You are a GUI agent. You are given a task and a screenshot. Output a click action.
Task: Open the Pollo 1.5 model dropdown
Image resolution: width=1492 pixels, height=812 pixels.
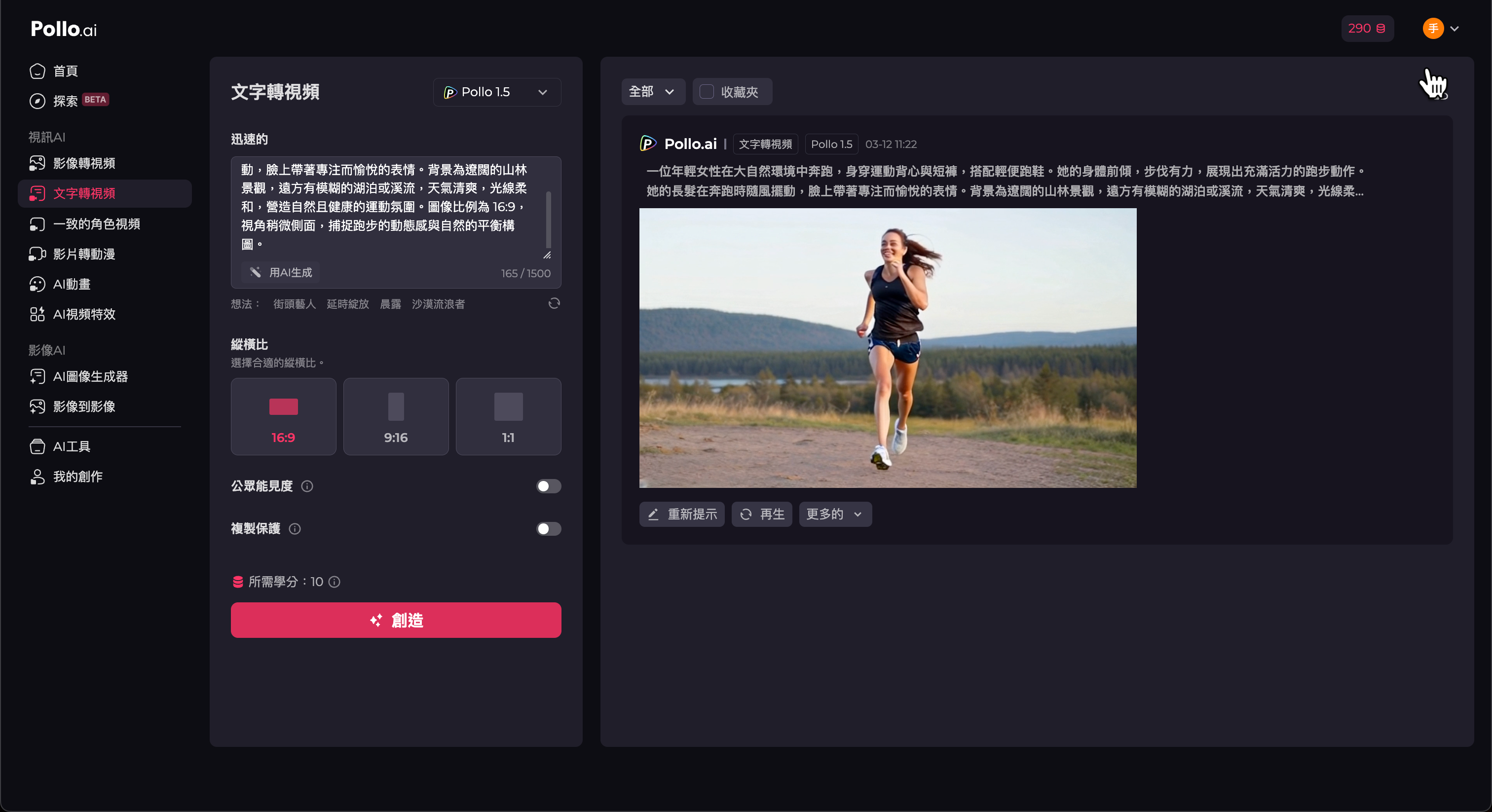pyautogui.click(x=496, y=92)
